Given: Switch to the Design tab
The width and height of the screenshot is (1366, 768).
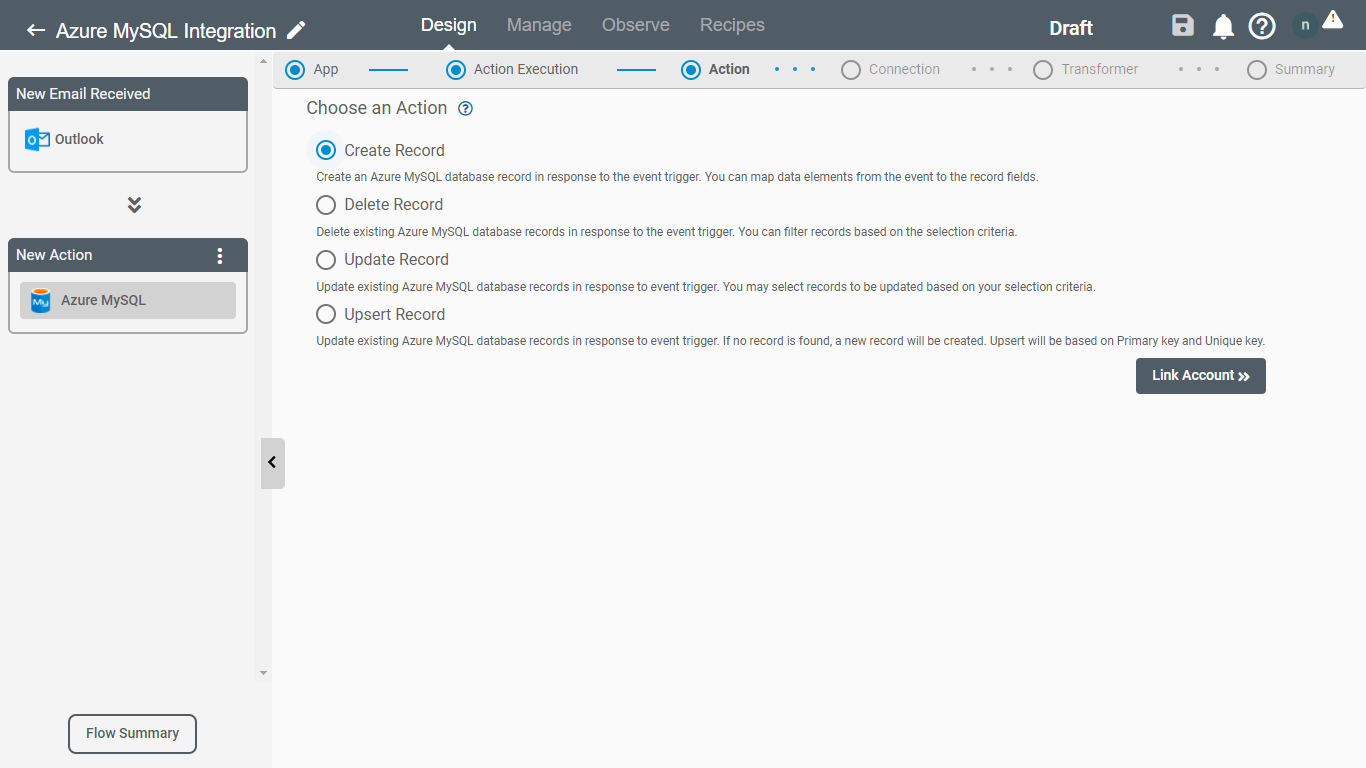Looking at the screenshot, I should click(449, 25).
